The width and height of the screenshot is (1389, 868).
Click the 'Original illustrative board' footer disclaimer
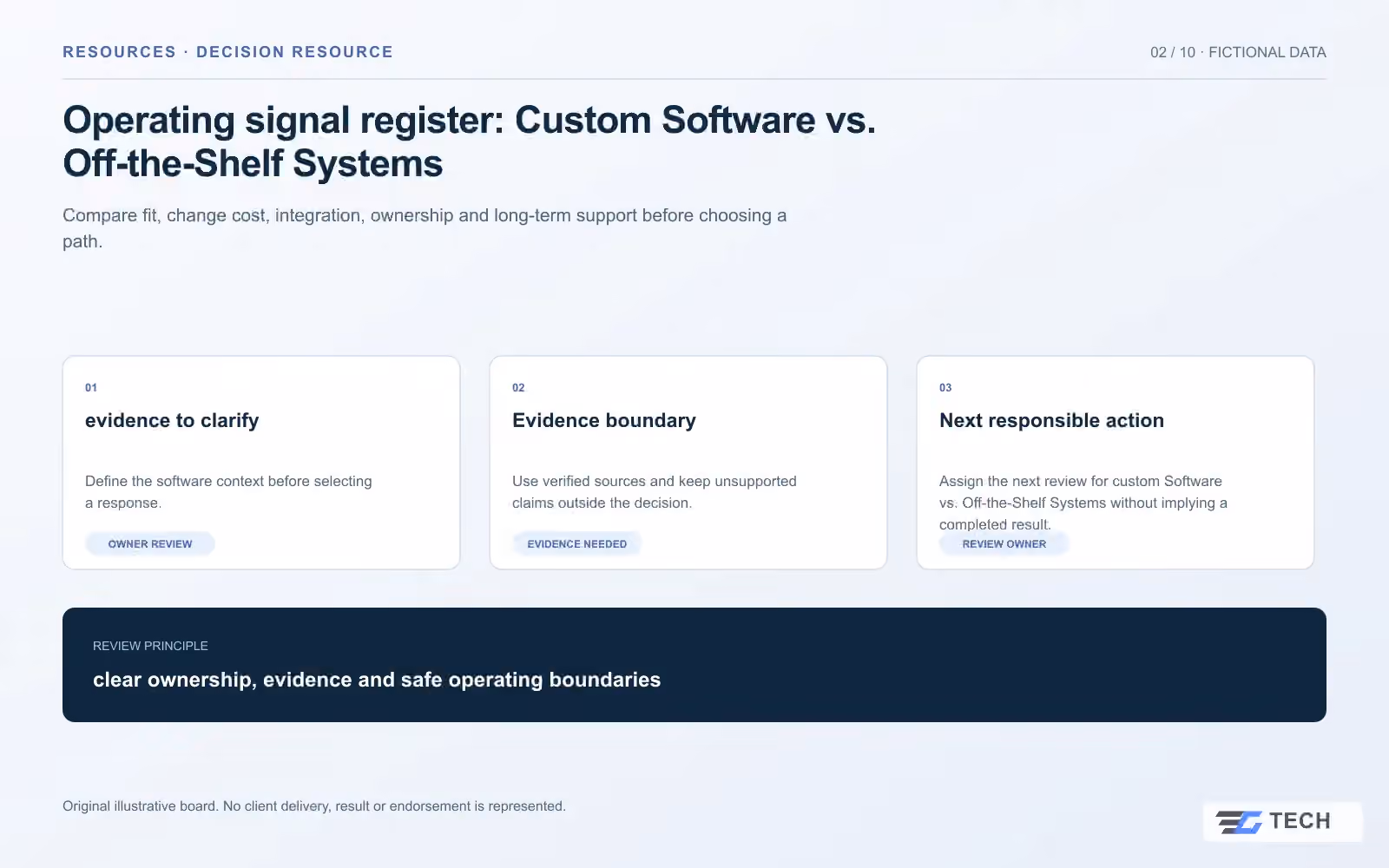point(314,806)
